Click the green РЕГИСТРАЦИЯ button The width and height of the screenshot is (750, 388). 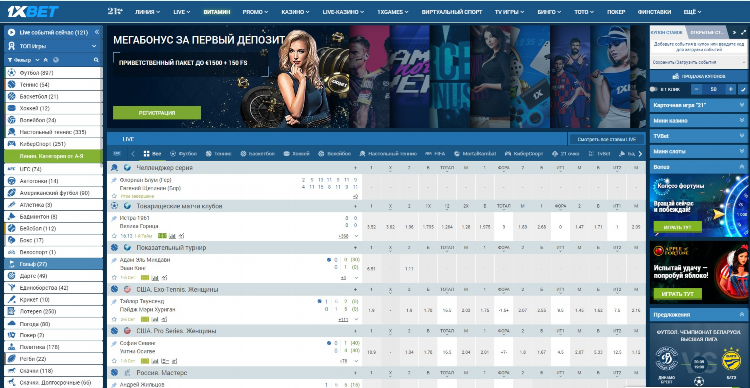tap(157, 113)
